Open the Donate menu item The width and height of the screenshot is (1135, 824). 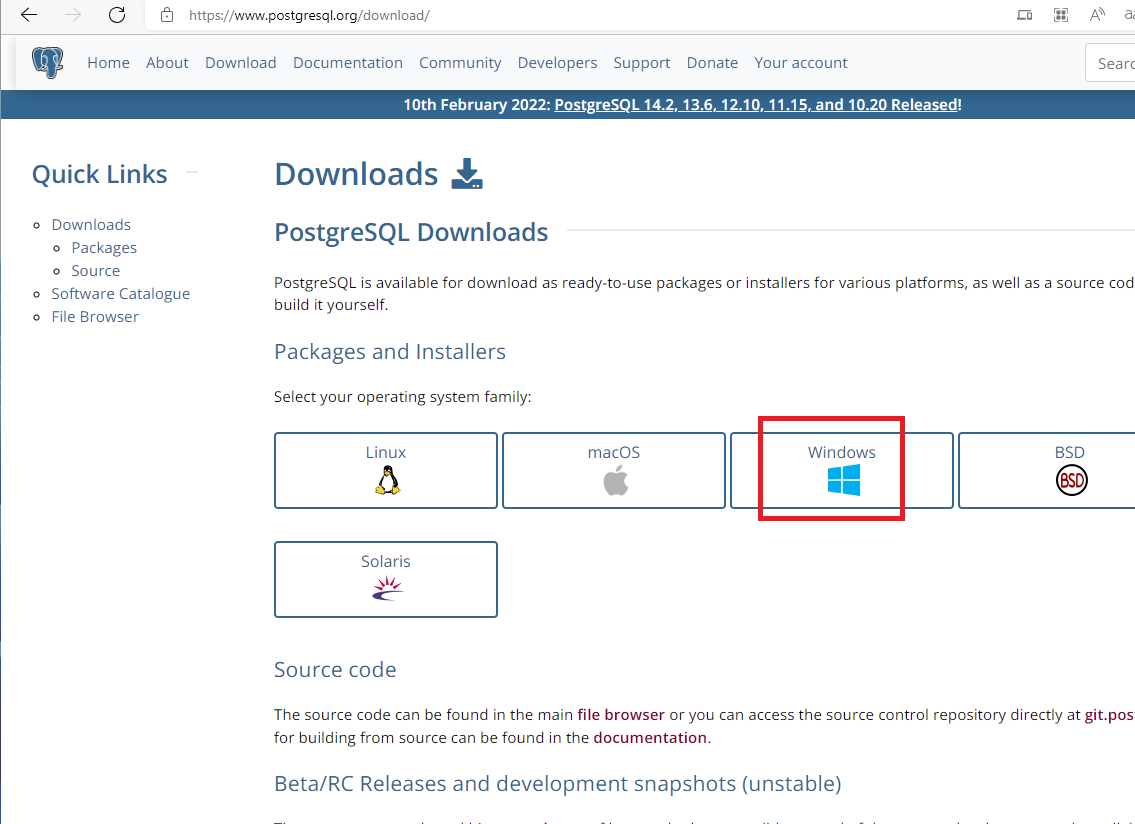tap(712, 63)
